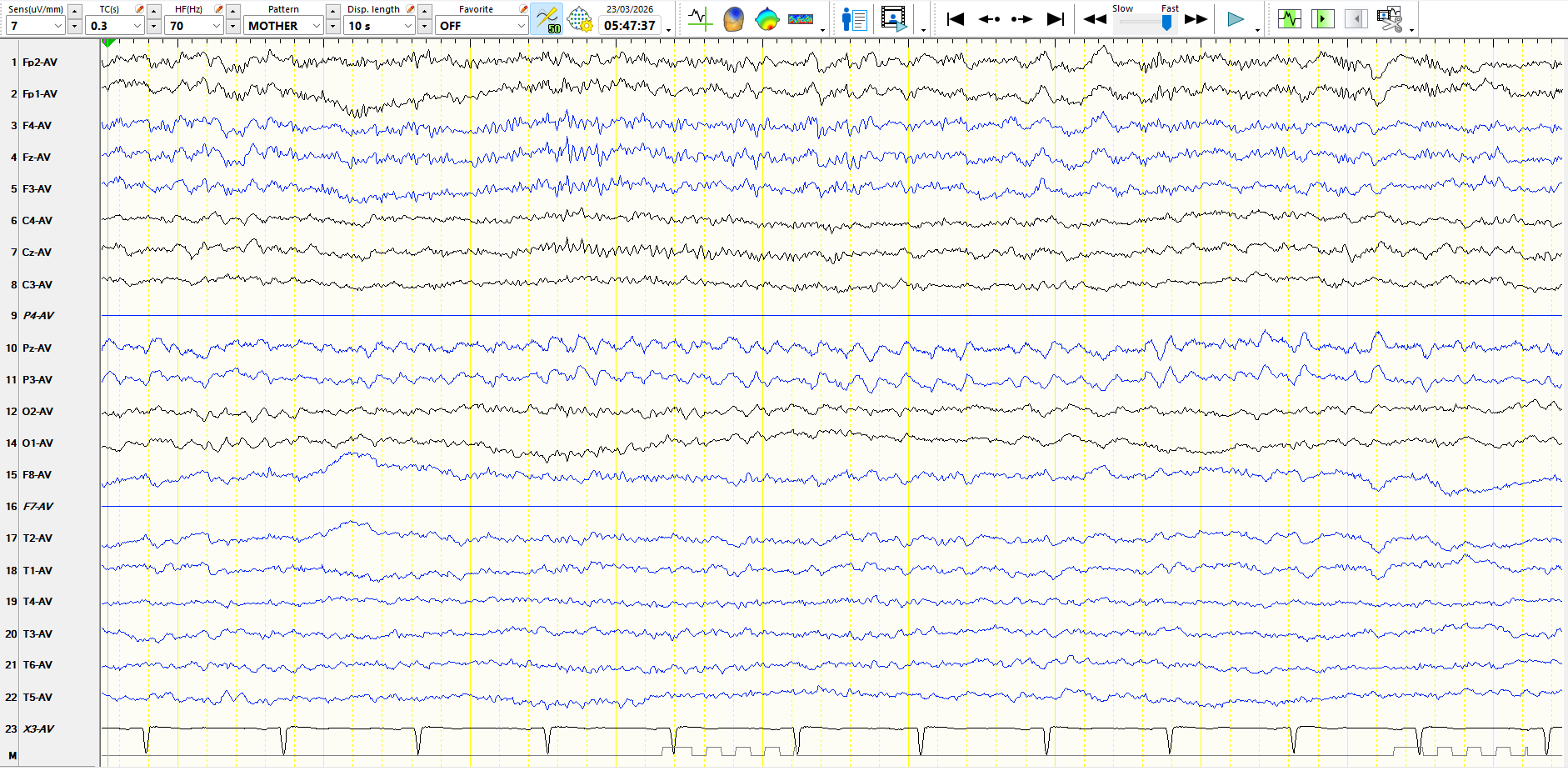Viewport: 1568px width, 771px height.
Task: Open the 3D head voltage map
Action: [733, 18]
